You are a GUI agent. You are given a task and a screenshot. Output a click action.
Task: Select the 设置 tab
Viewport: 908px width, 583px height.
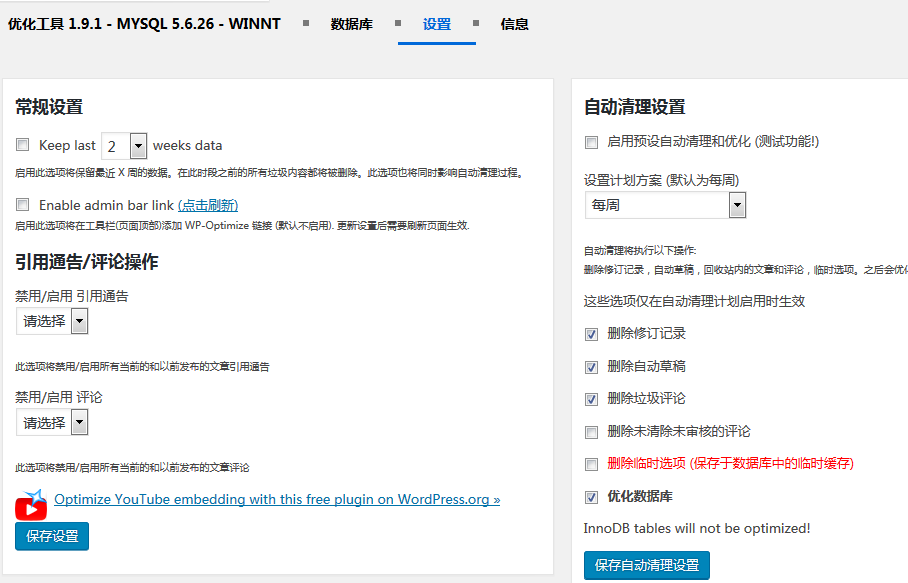click(x=437, y=24)
